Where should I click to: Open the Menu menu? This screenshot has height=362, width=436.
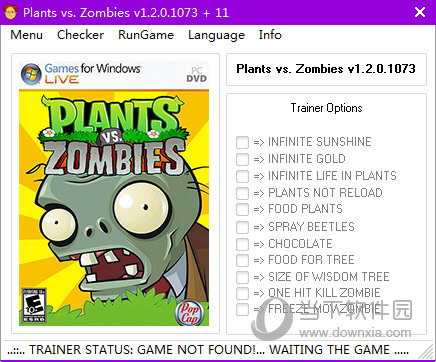coord(27,35)
